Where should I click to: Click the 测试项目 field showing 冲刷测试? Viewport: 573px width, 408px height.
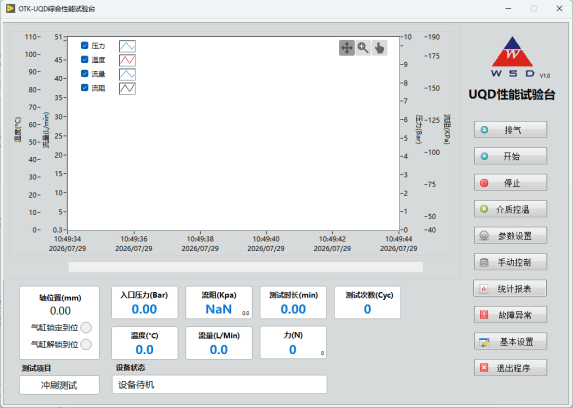[x=59, y=385]
